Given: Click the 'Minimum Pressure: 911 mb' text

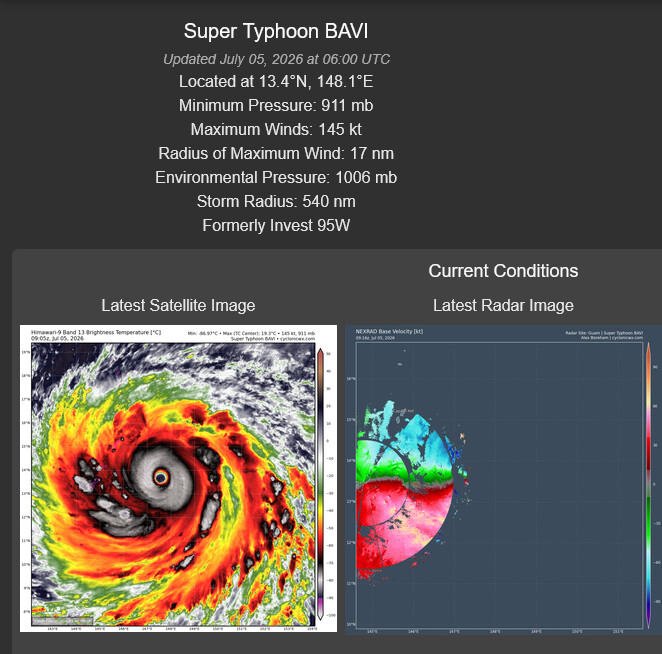Looking at the screenshot, I should (x=276, y=106).
